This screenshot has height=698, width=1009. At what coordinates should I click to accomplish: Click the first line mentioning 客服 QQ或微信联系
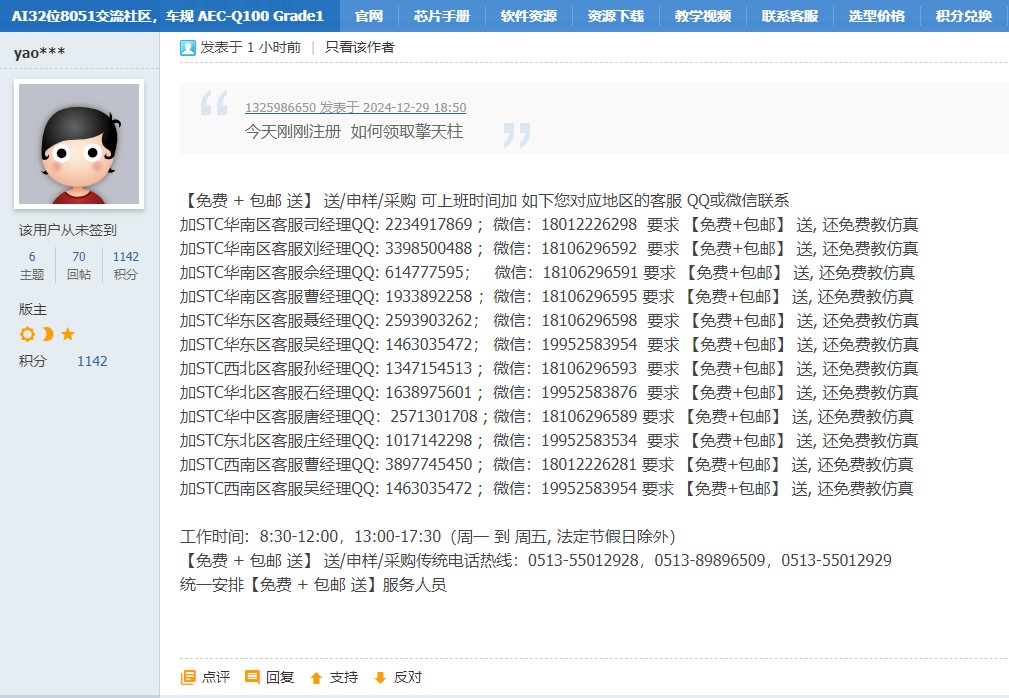pyautogui.click(x=485, y=201)
